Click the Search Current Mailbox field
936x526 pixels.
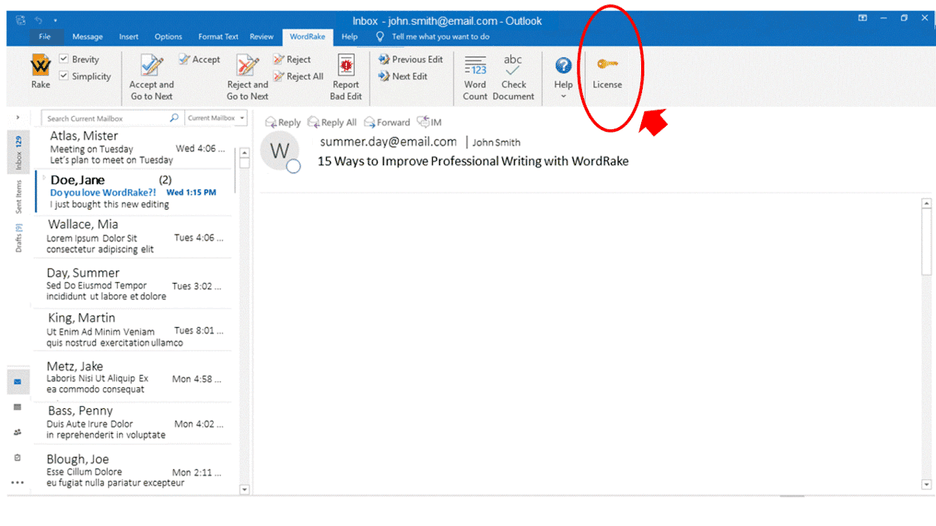108,118
